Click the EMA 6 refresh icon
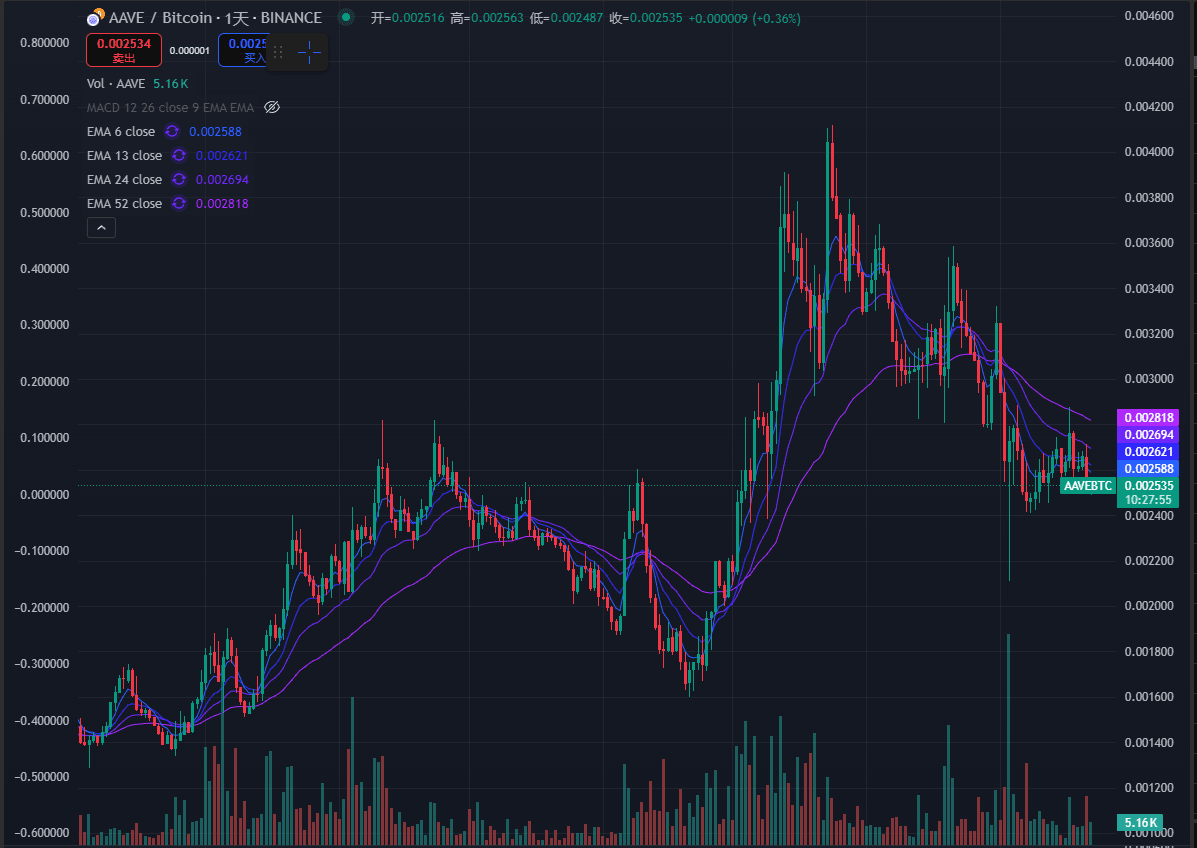The width and height of the screenshot is (1197, 848). coord(172,131)
